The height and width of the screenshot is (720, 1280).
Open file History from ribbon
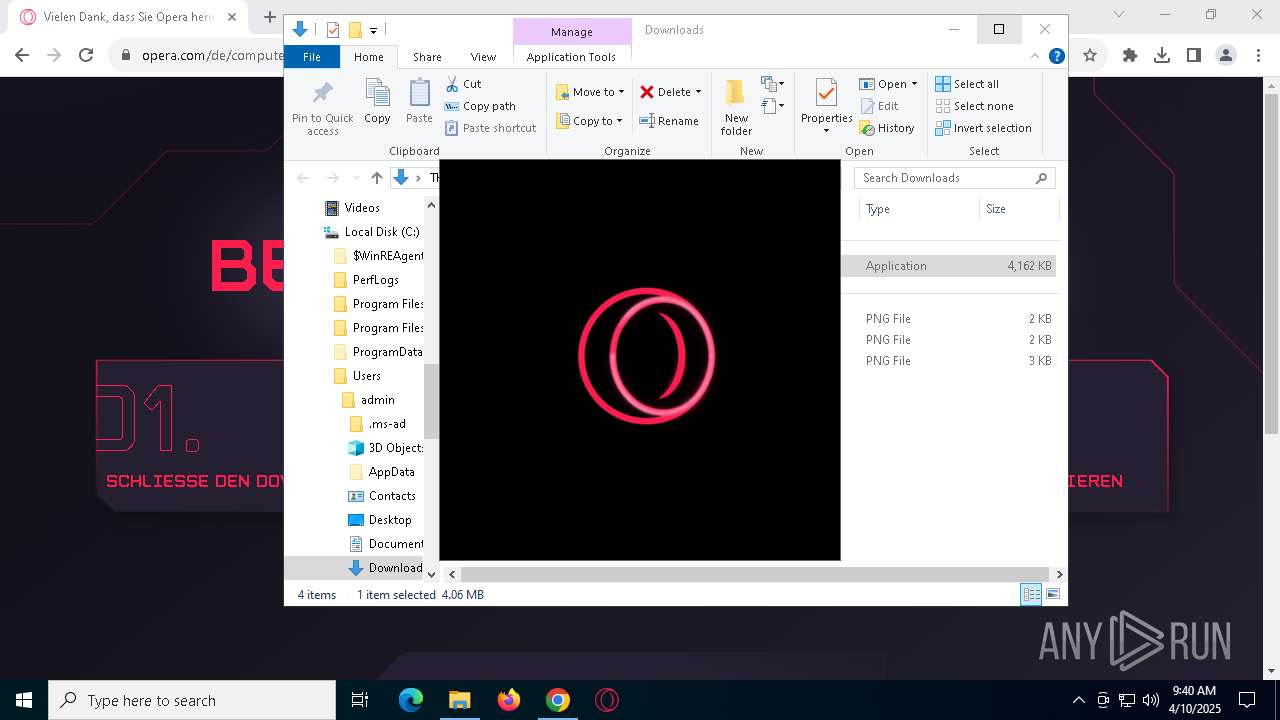(887, 128)
